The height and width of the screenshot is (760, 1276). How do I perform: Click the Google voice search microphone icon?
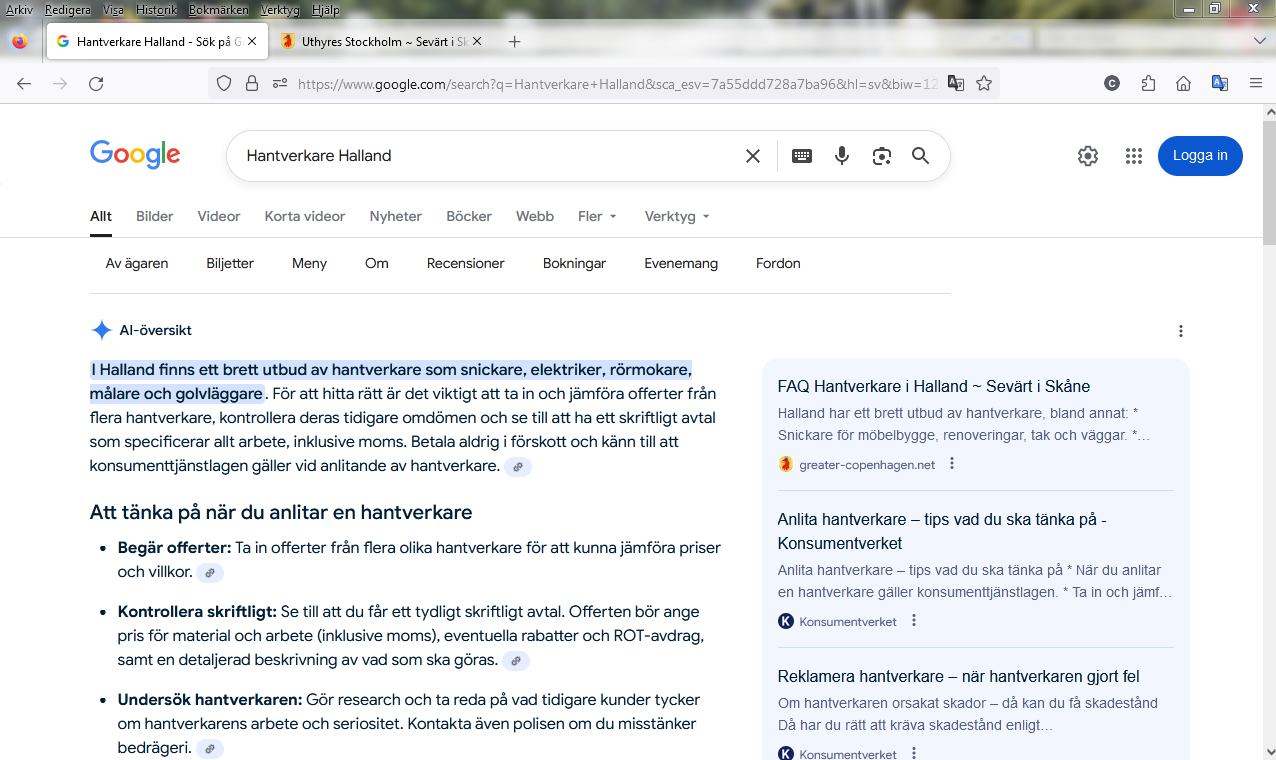coord(842,156)
